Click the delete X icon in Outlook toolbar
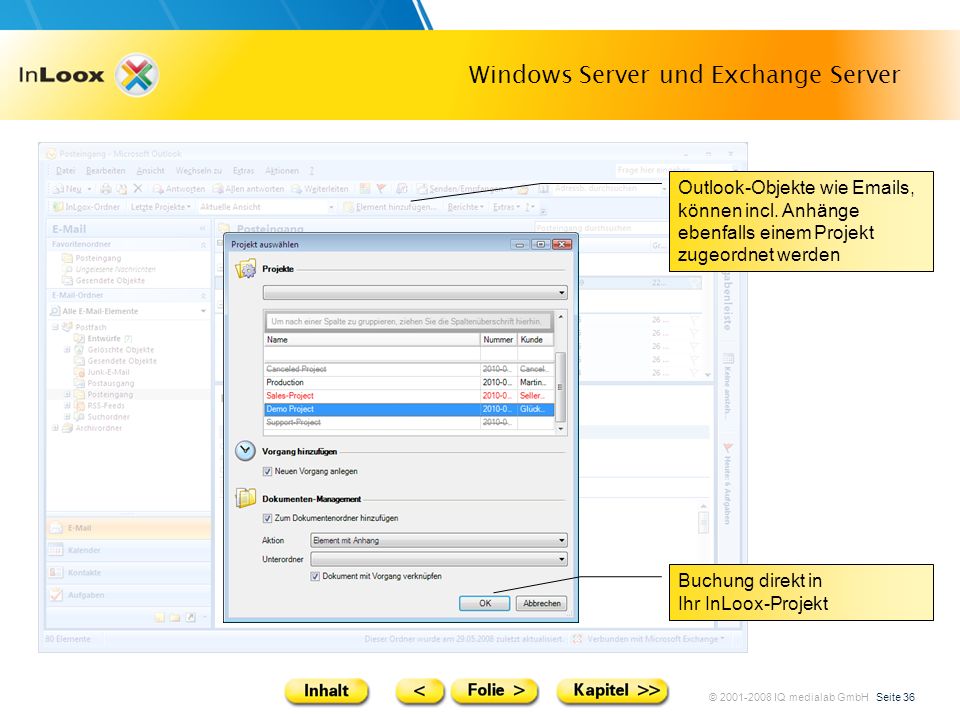Screen dimensions: 960x720 pos(138,189)
